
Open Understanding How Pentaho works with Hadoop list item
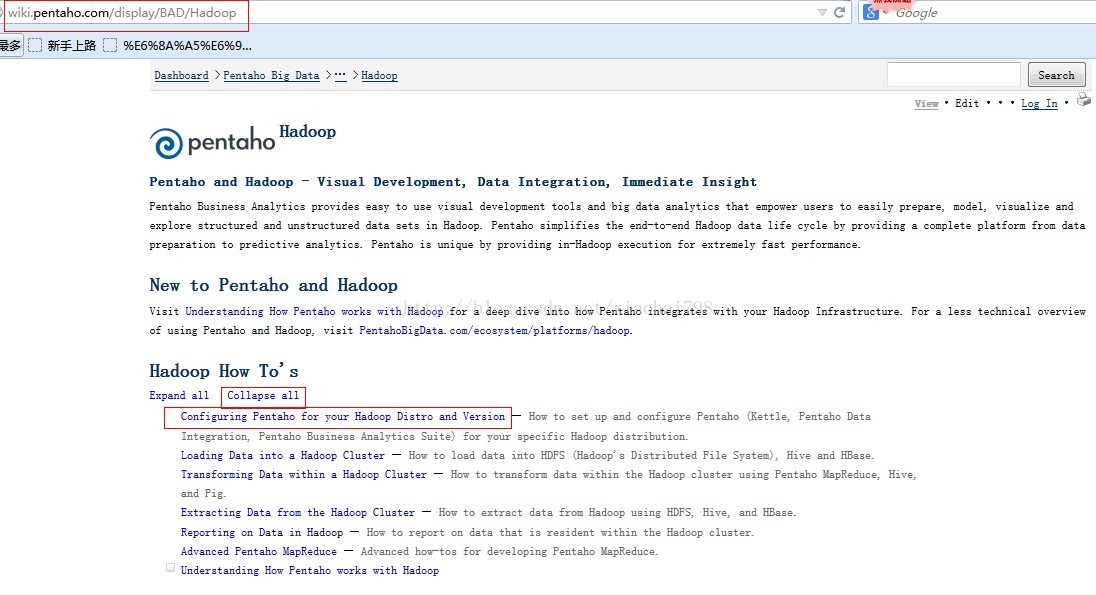pyautogui.click(x=310, y=570)
